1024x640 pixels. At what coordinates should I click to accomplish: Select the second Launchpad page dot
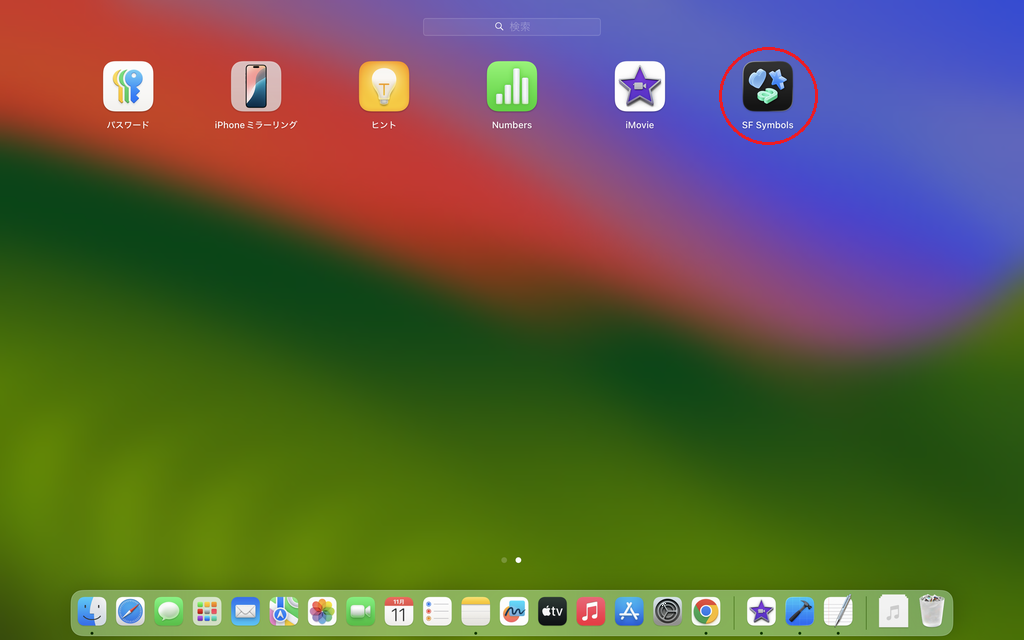click(x=518, y=560)
